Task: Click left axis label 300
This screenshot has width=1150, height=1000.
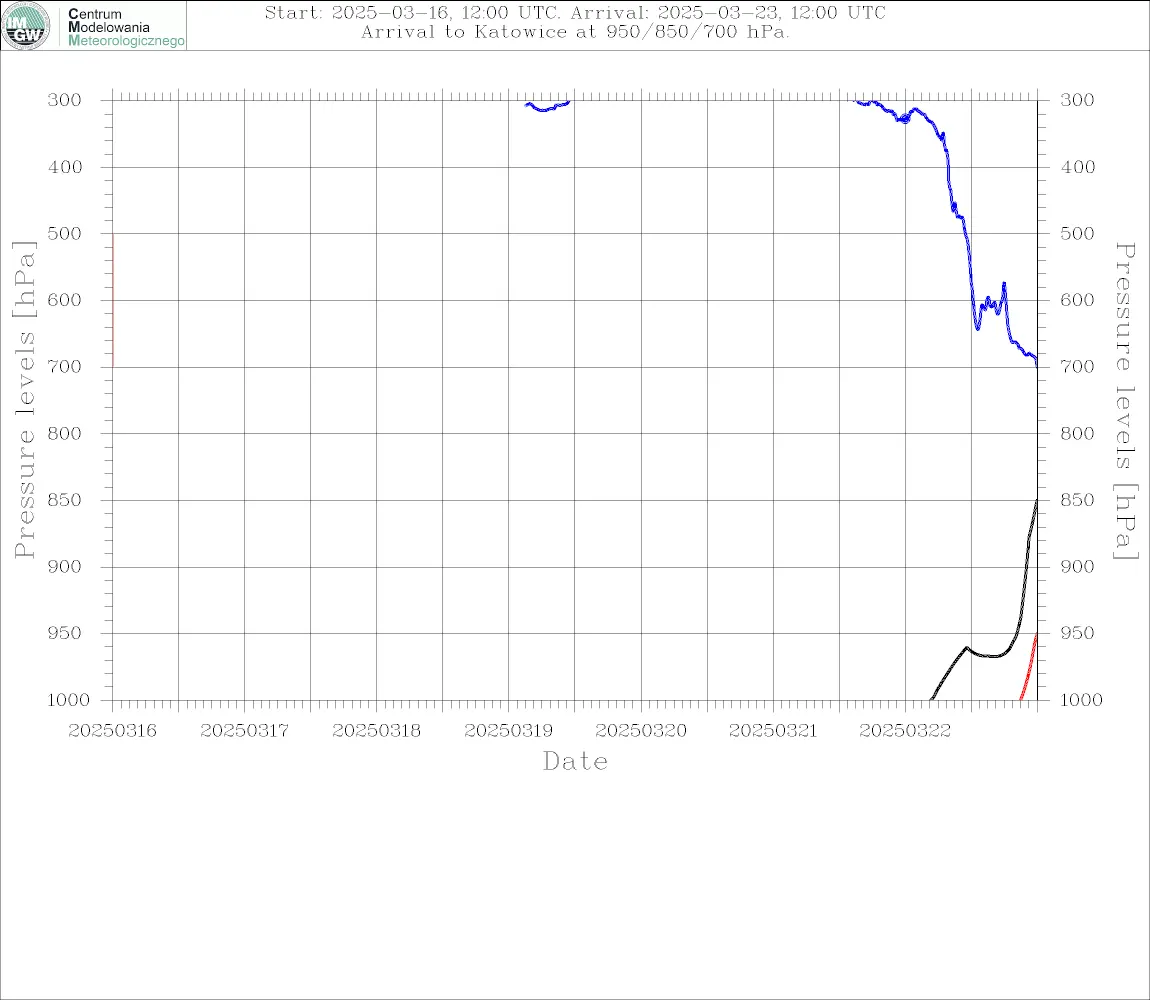Action: (65, 100)
